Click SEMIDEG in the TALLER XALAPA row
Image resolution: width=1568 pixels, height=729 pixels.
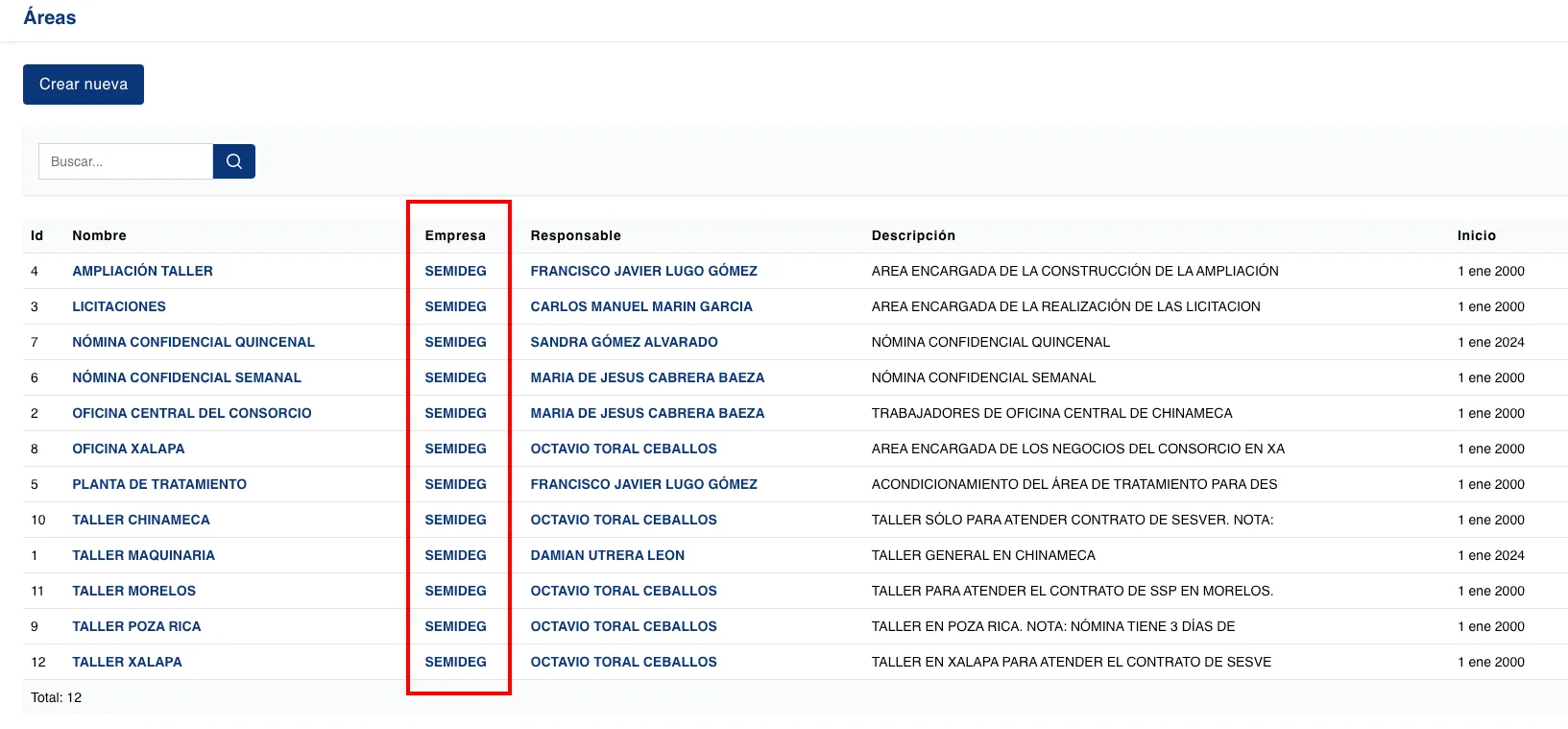(455, 662)
